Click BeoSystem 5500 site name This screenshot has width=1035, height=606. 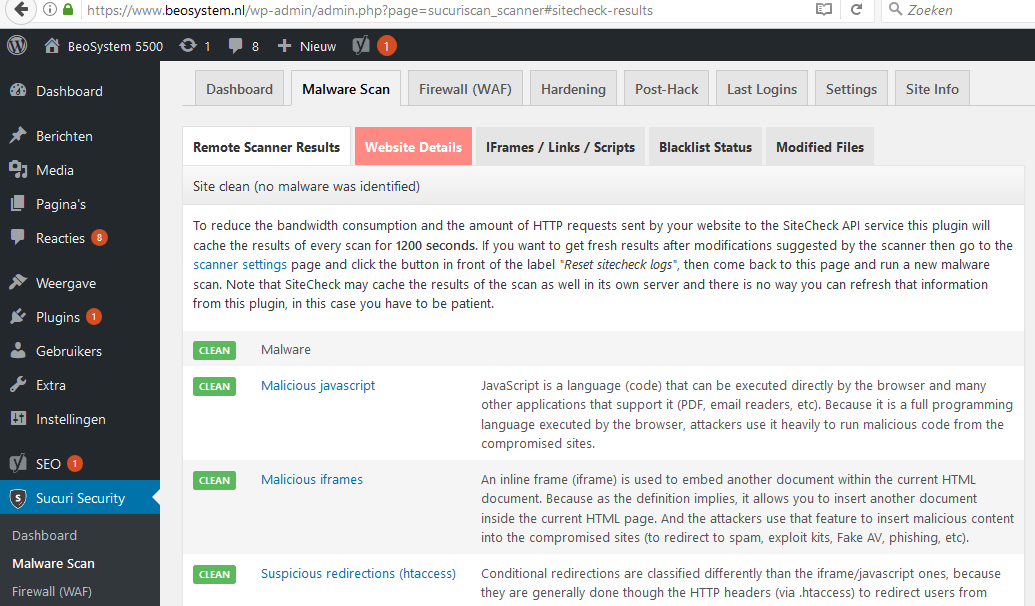point(115,46)
